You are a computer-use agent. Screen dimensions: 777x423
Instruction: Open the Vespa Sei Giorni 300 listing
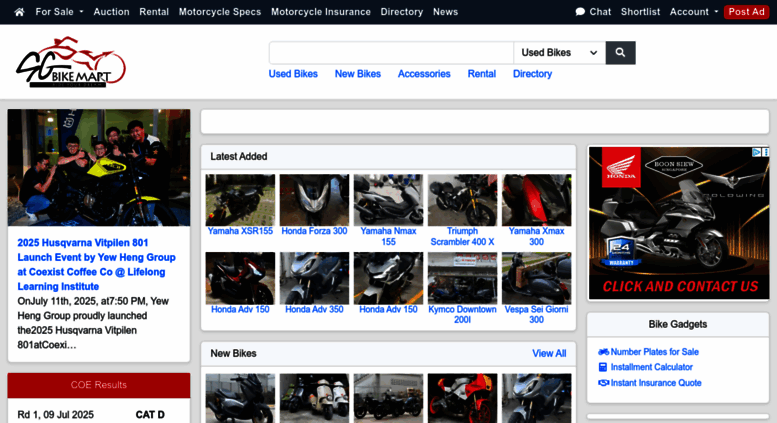point(536,315)
